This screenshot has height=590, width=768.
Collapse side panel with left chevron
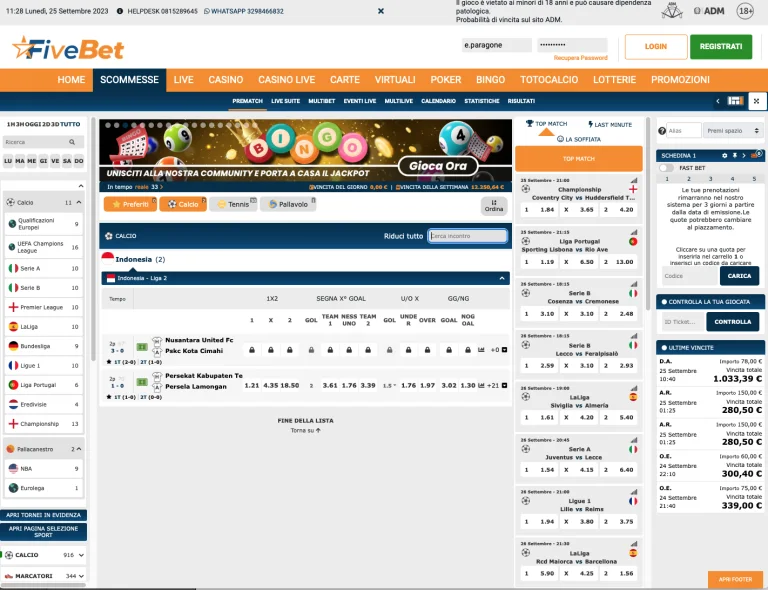(718, 101)
